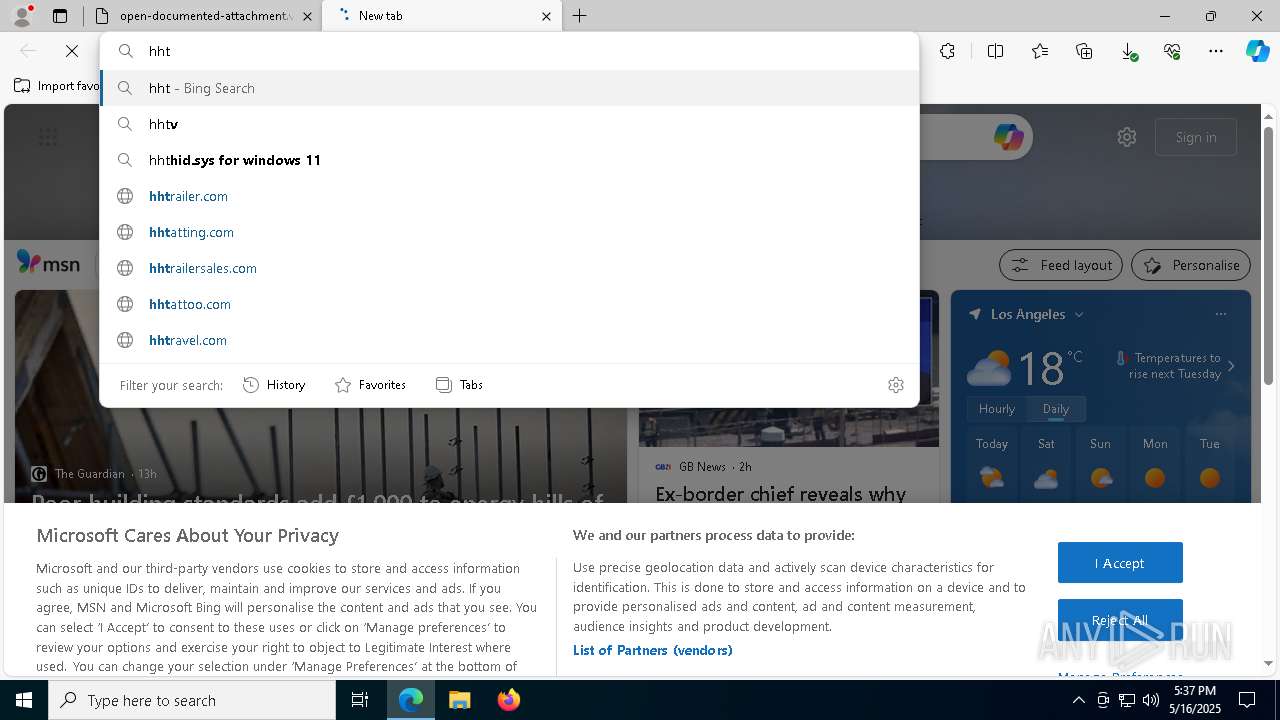Viewport: 1280px width, 720px height.
Task: Open a new tab with plus button
Action: pos(580,16)
